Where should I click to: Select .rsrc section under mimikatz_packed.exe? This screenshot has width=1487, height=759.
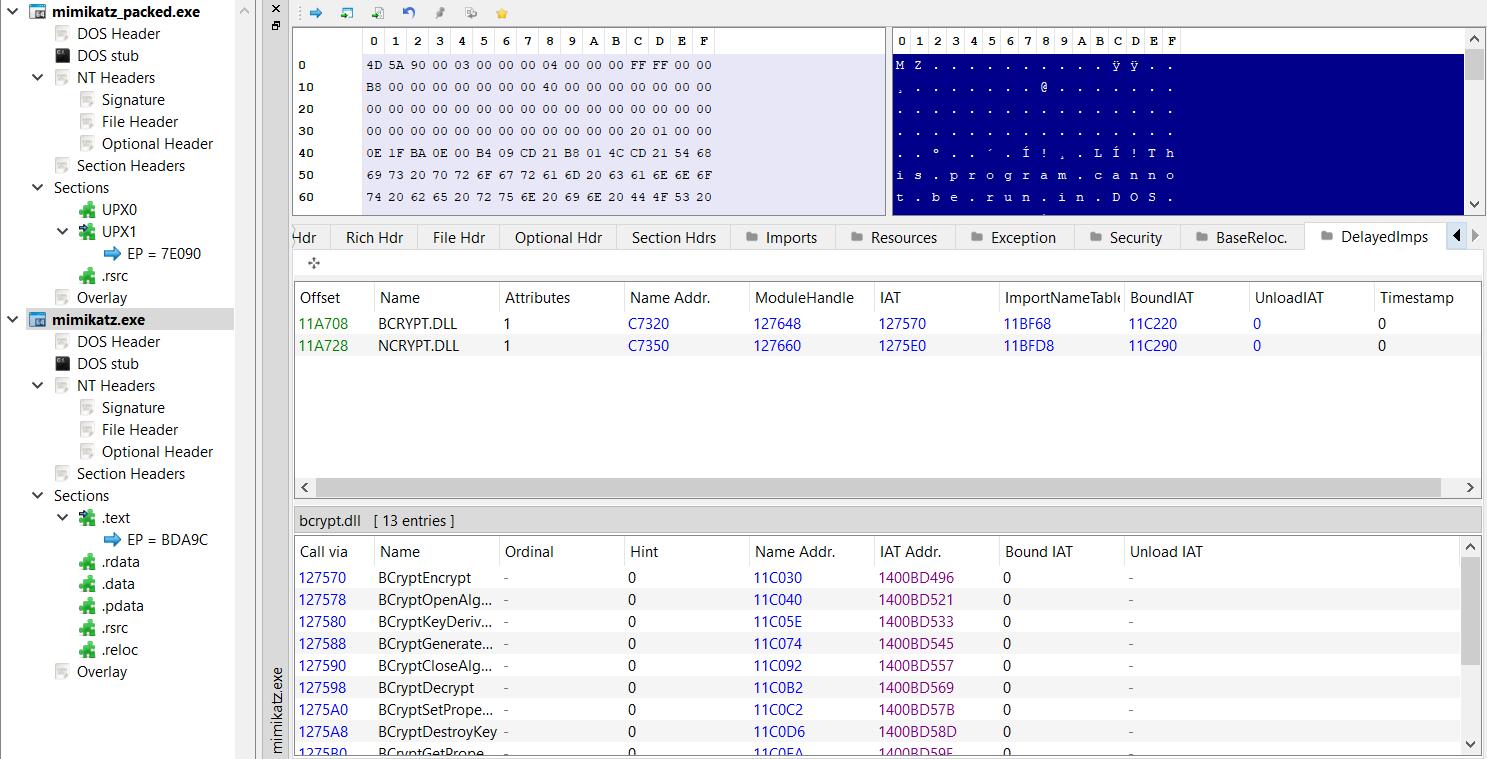(103, 276)
